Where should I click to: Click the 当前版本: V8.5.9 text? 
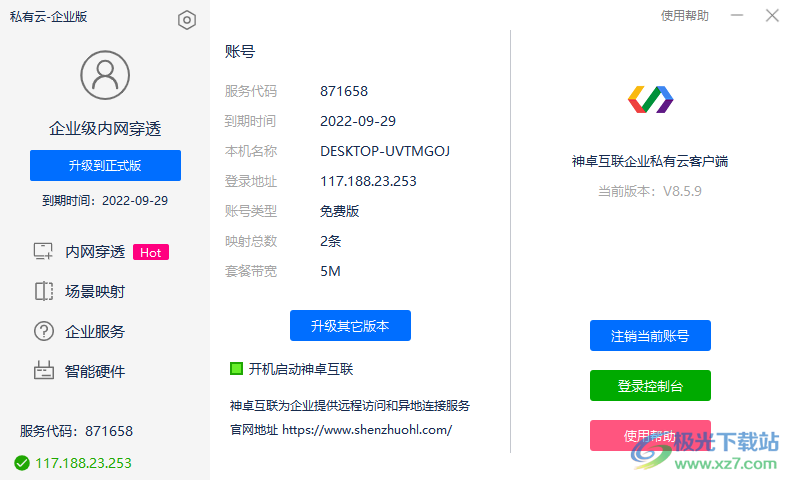pos(649,191)
